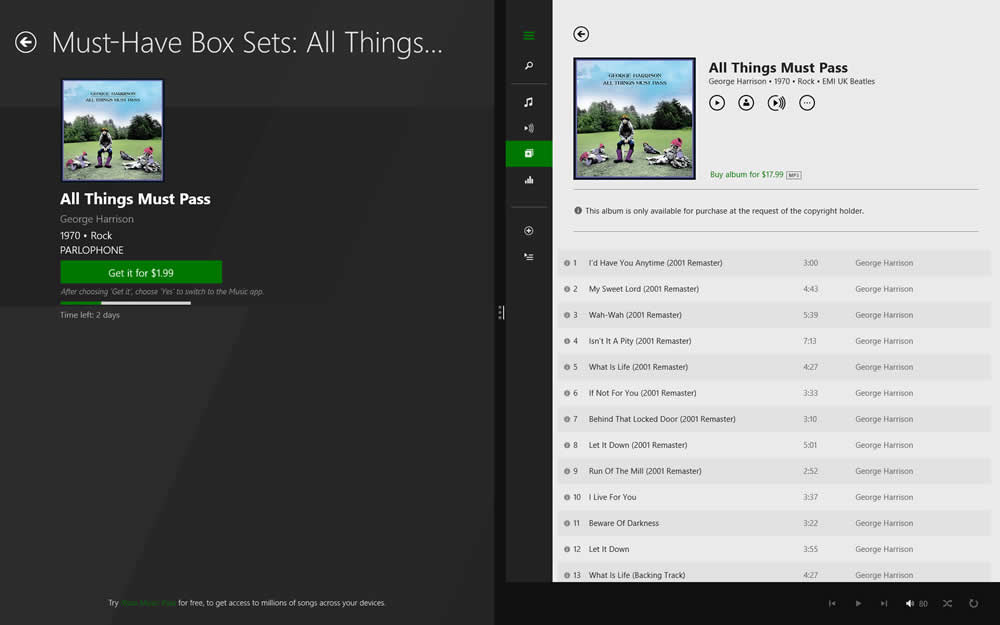Select track Behind That Locked Door
The height and width of the screenshot is (625, 1000).
[774, 419]
